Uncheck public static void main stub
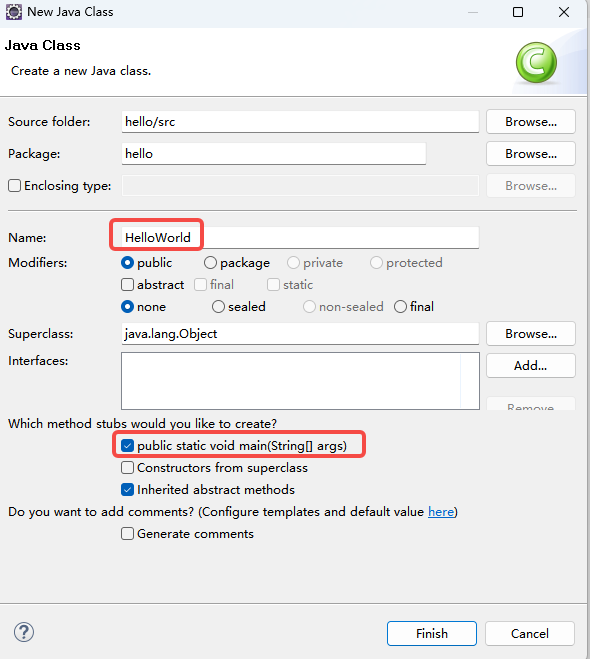Screen dimensions: 590x659 127,445
